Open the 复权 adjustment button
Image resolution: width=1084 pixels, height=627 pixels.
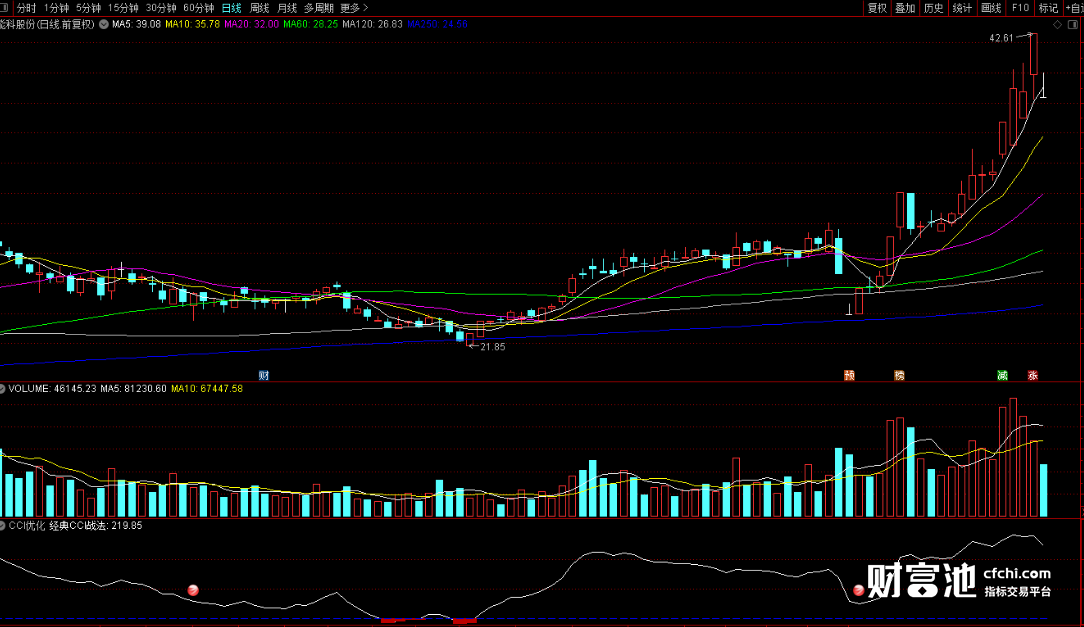[x=877, y=8]
